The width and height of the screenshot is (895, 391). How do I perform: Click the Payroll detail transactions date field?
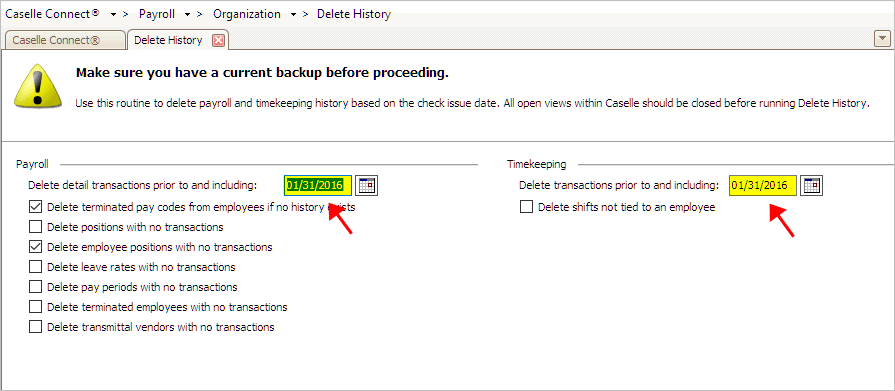click(x=317, y=186)
